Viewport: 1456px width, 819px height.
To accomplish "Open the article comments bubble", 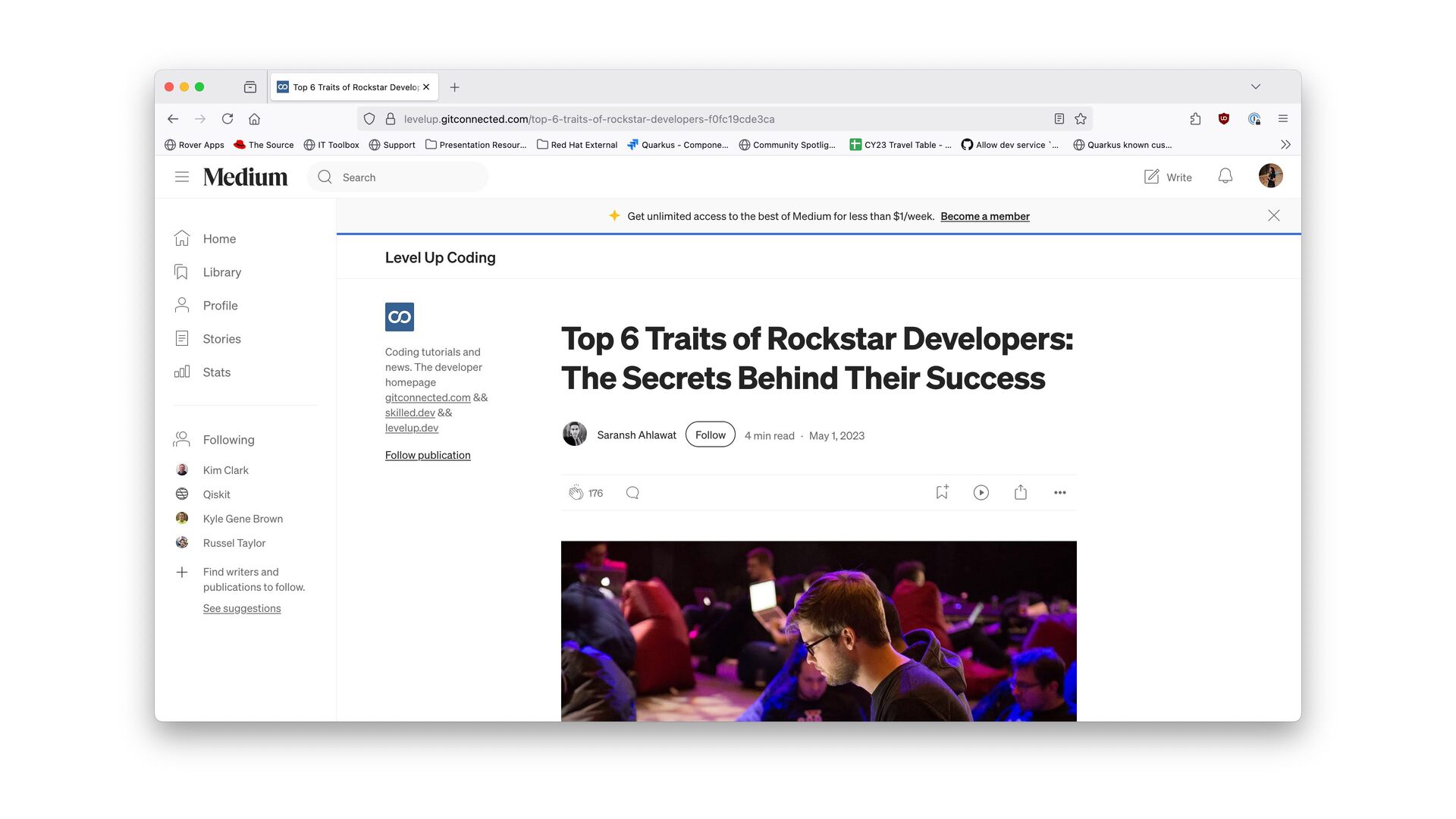I will point(632,493).
